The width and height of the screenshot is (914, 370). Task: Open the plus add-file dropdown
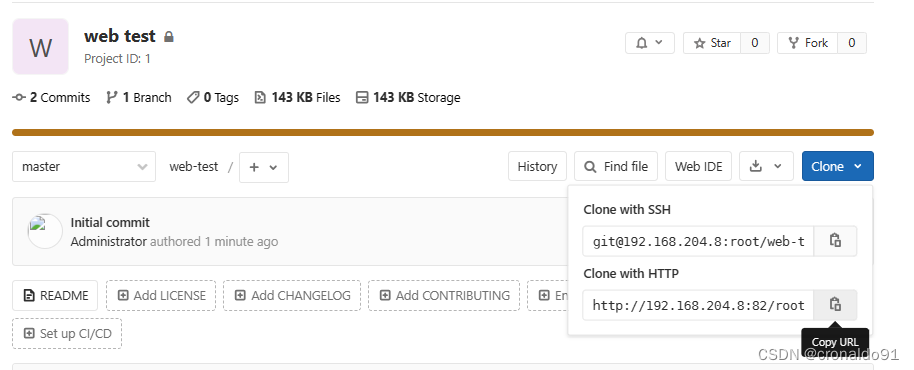[x=263, y=167]
